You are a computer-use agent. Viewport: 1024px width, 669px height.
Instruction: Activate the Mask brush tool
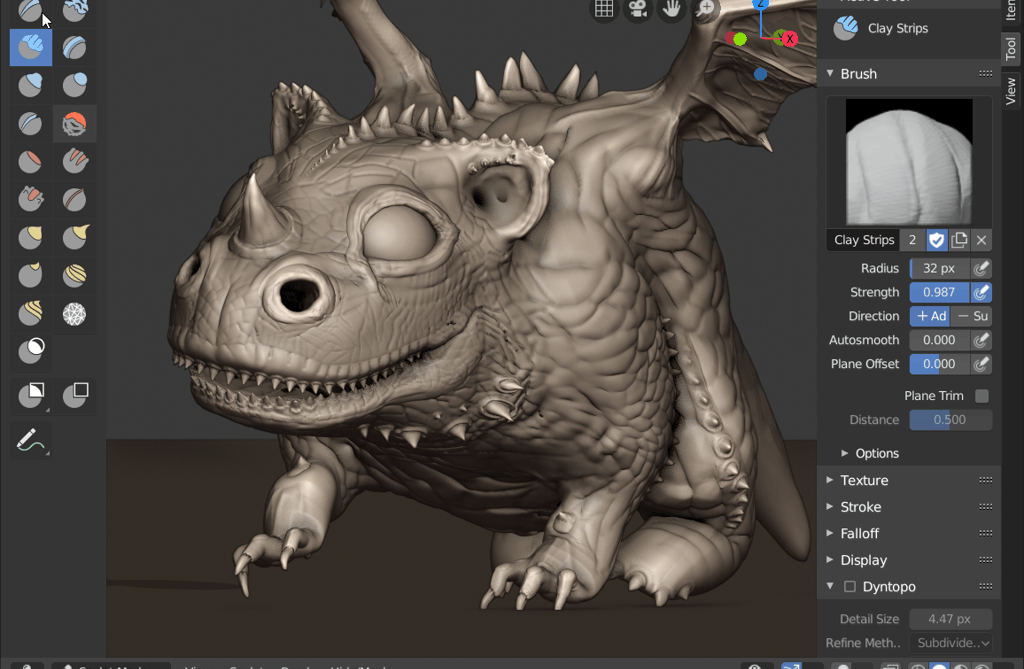click(x=31, y=351)
